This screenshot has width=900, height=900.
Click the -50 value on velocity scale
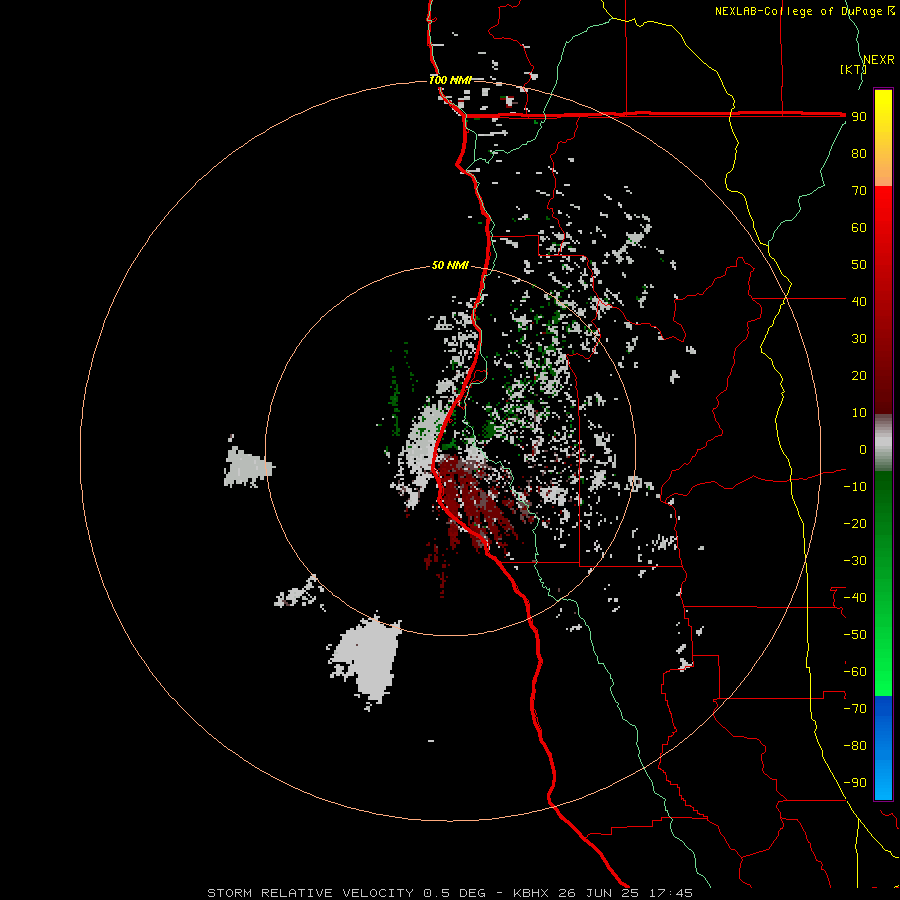[x=855, y=635]
